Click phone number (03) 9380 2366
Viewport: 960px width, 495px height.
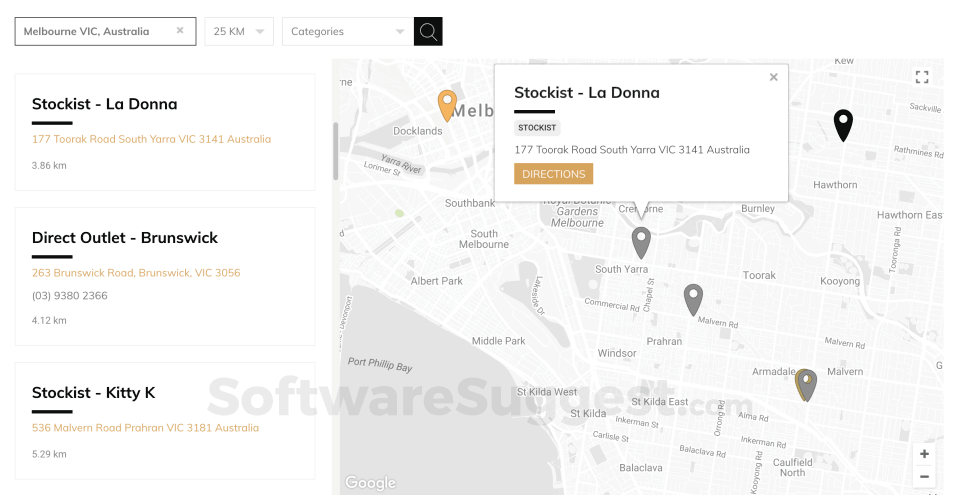(70, 295)
